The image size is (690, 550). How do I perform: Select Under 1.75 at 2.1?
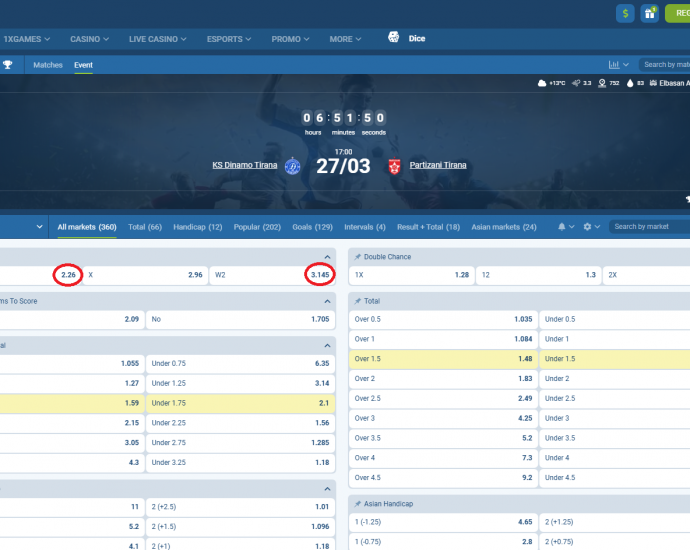240,403
